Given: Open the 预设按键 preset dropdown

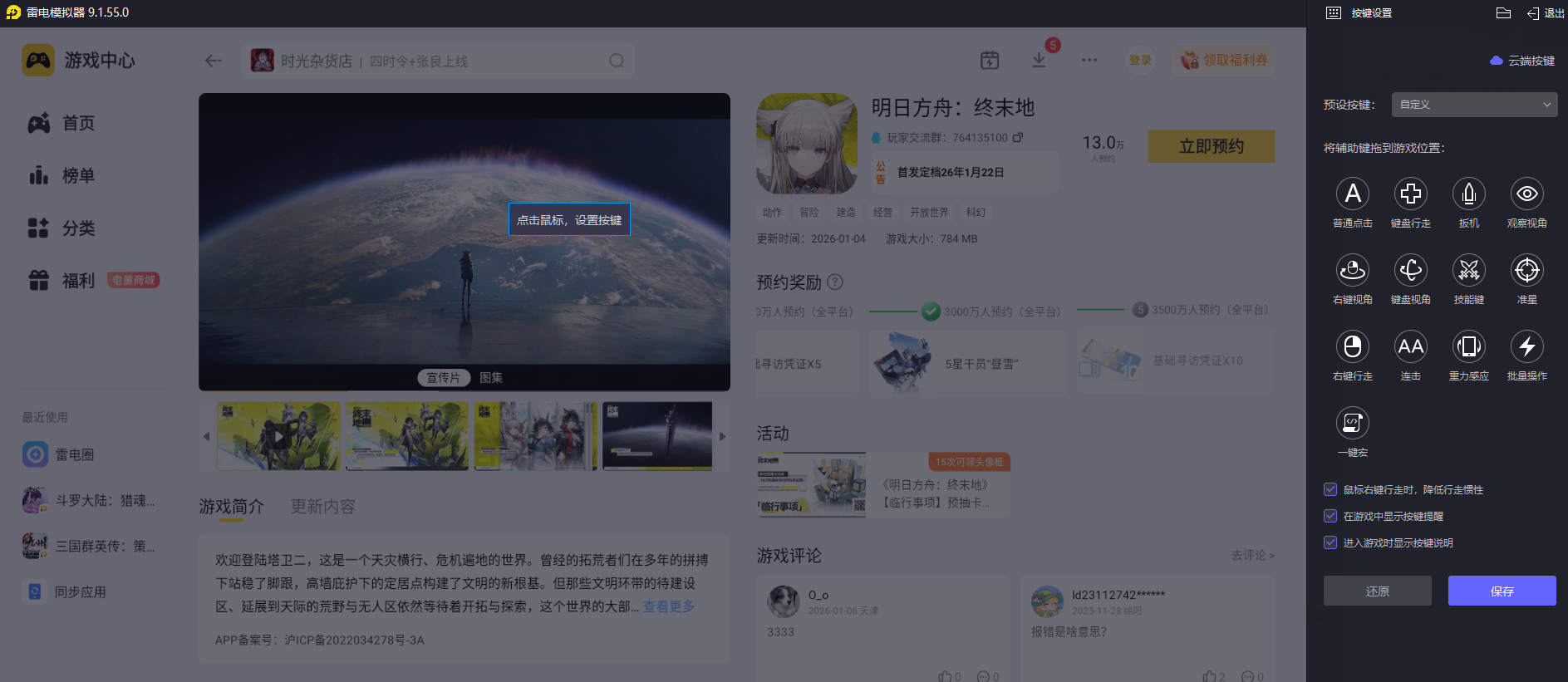Looking at the screenshot, I should (x=1473, y=105).
